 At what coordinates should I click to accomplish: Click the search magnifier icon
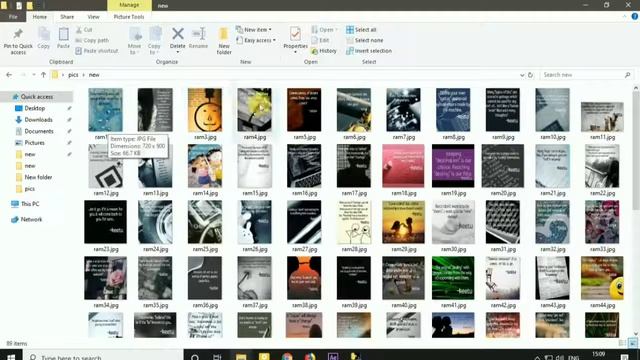pos(628,75)
